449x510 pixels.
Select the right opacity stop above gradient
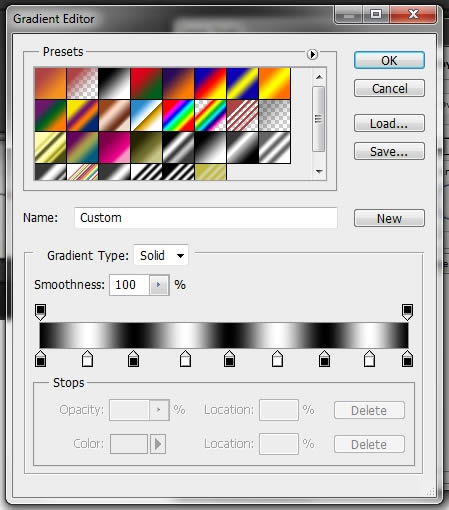click(x=407, y=312)
